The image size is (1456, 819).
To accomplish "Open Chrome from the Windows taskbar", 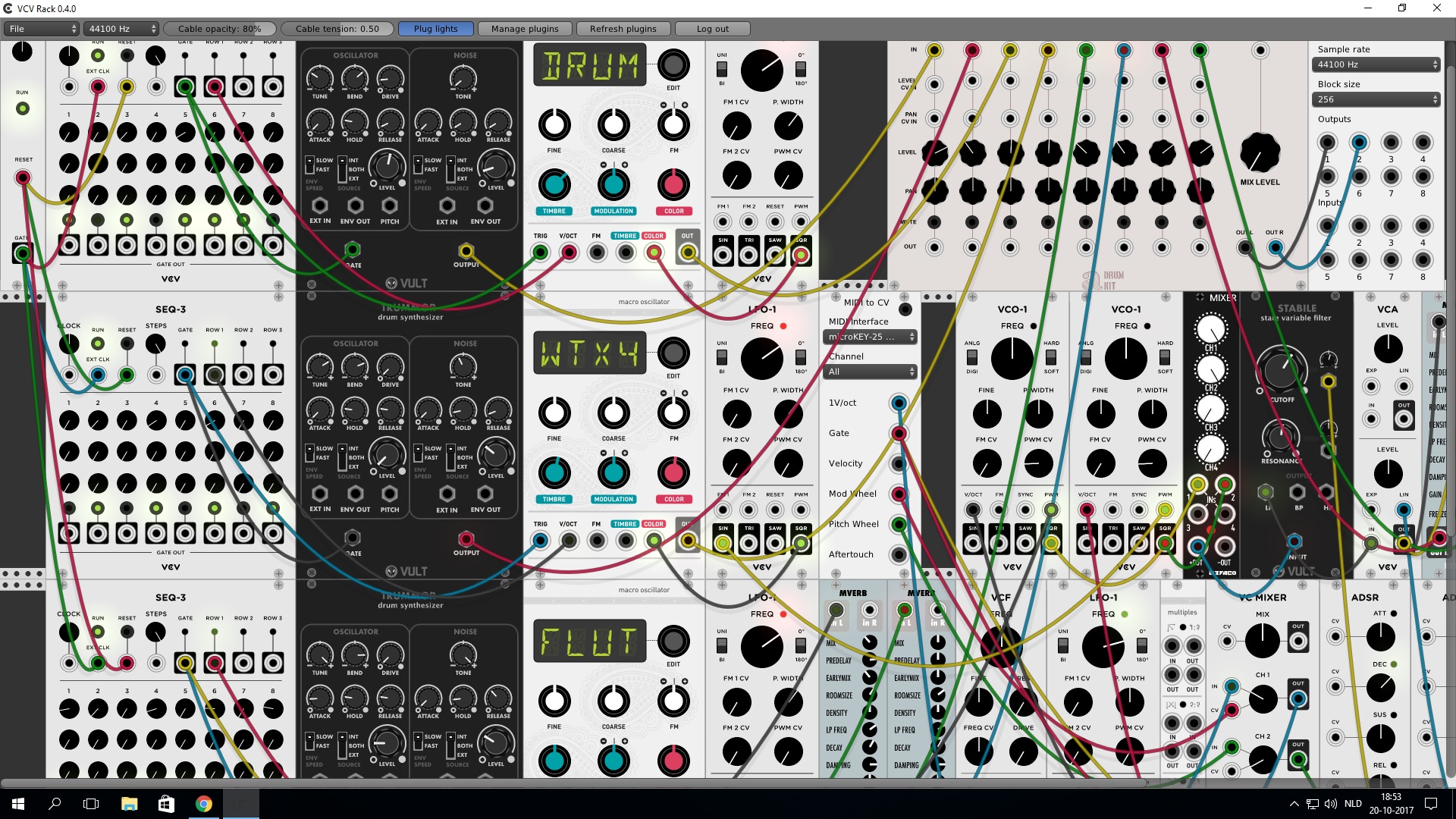I will tap(203, 804).
